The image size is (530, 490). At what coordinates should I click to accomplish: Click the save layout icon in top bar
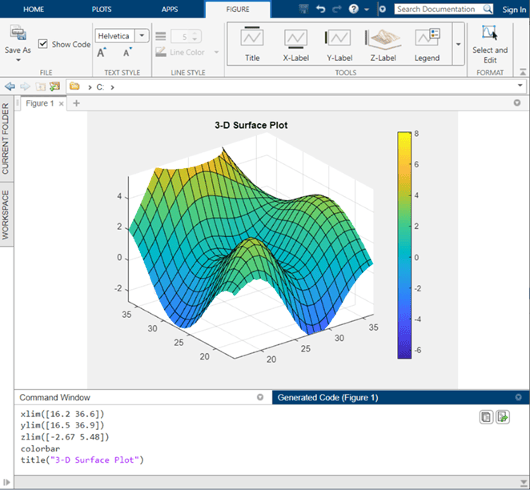click(x=304, y=9)
